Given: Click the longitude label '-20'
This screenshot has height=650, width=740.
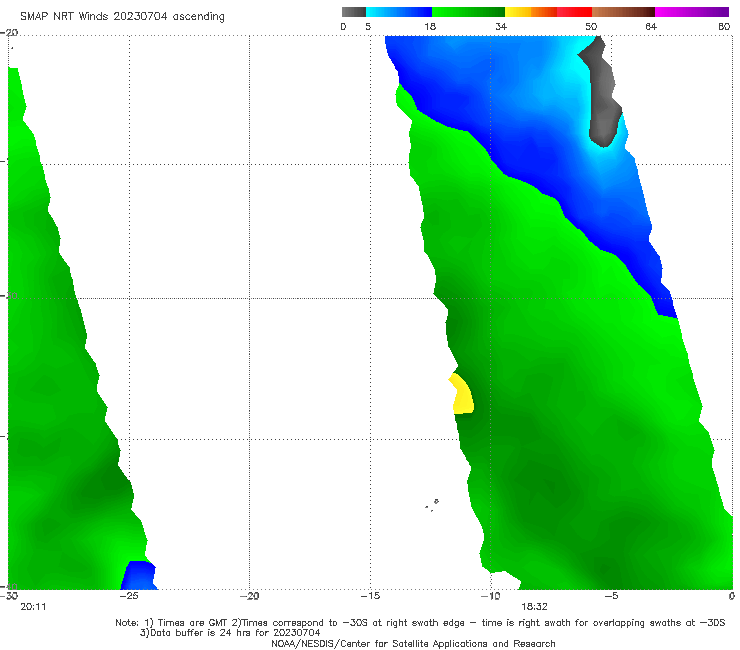Looking at the screenshot, I should (249, 596).
